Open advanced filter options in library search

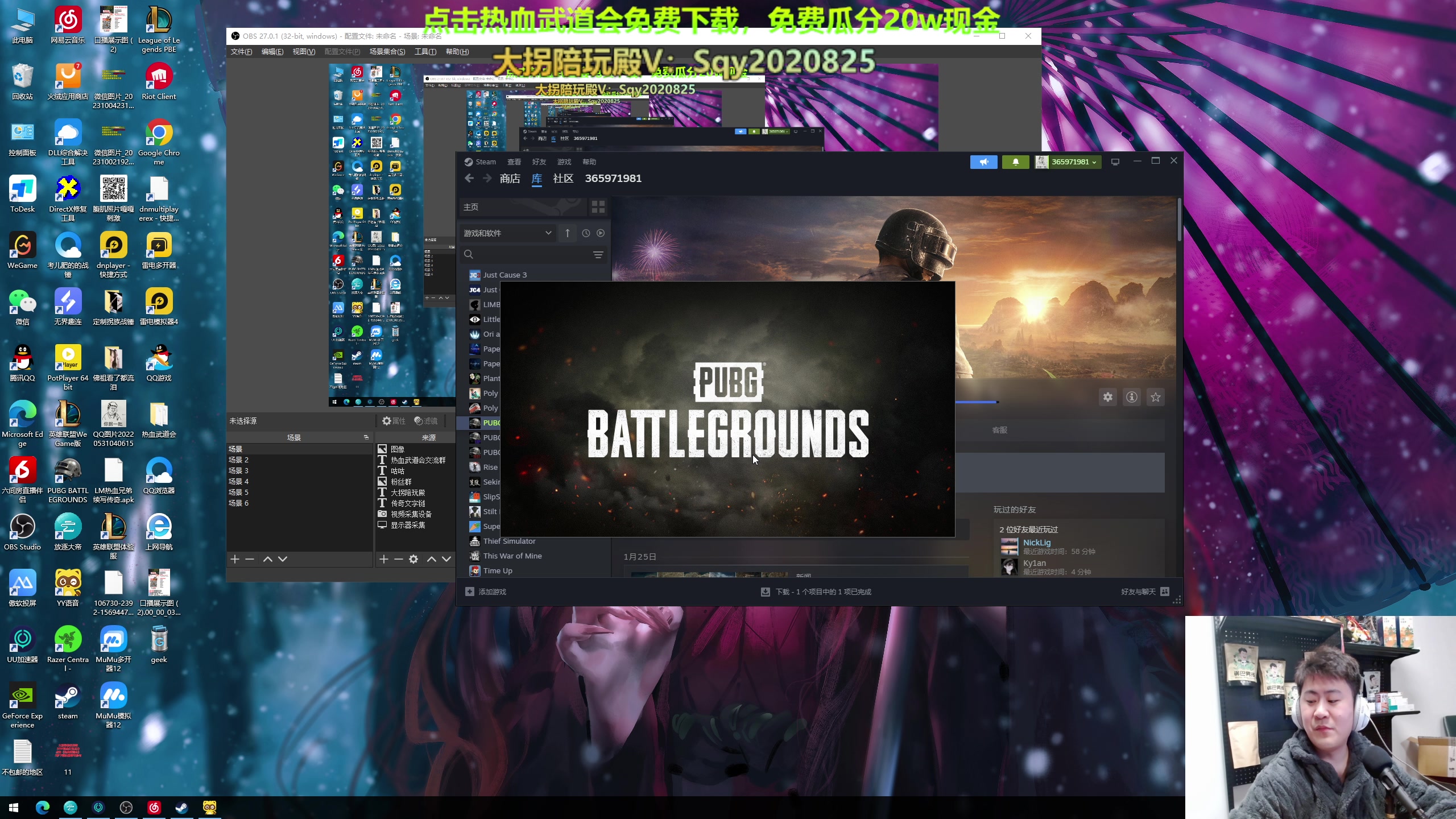[x=598, y=255]
